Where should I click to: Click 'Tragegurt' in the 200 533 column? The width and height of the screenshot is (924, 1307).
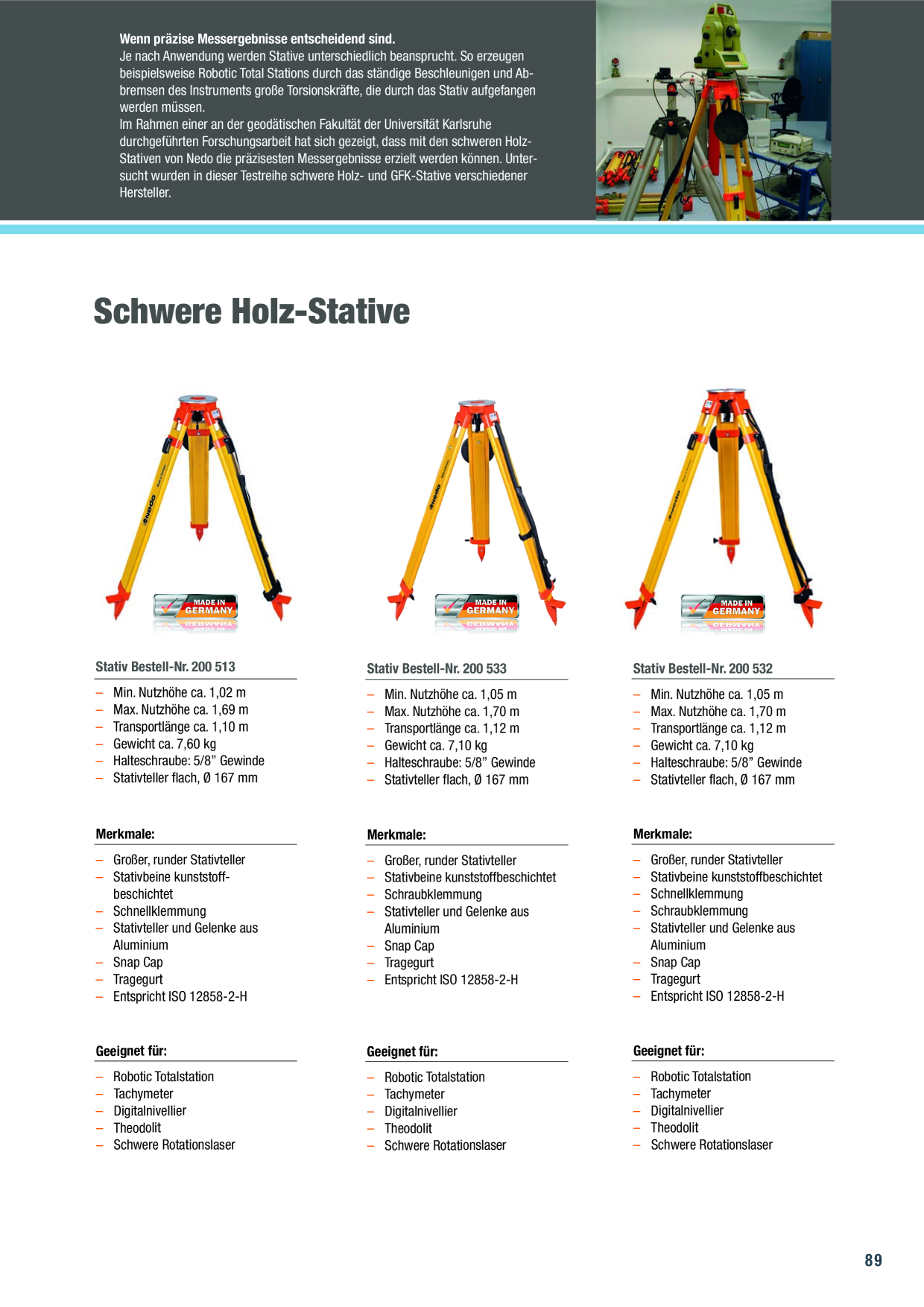409,963
